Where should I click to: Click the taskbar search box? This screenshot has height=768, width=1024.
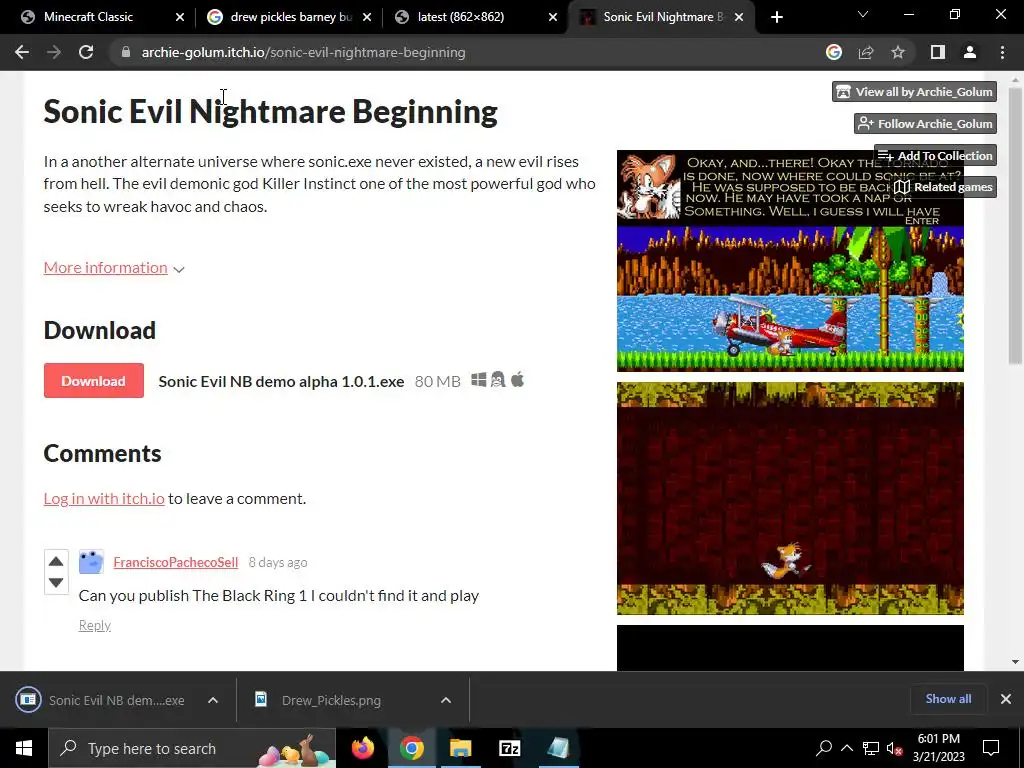[x=192, y=748]
